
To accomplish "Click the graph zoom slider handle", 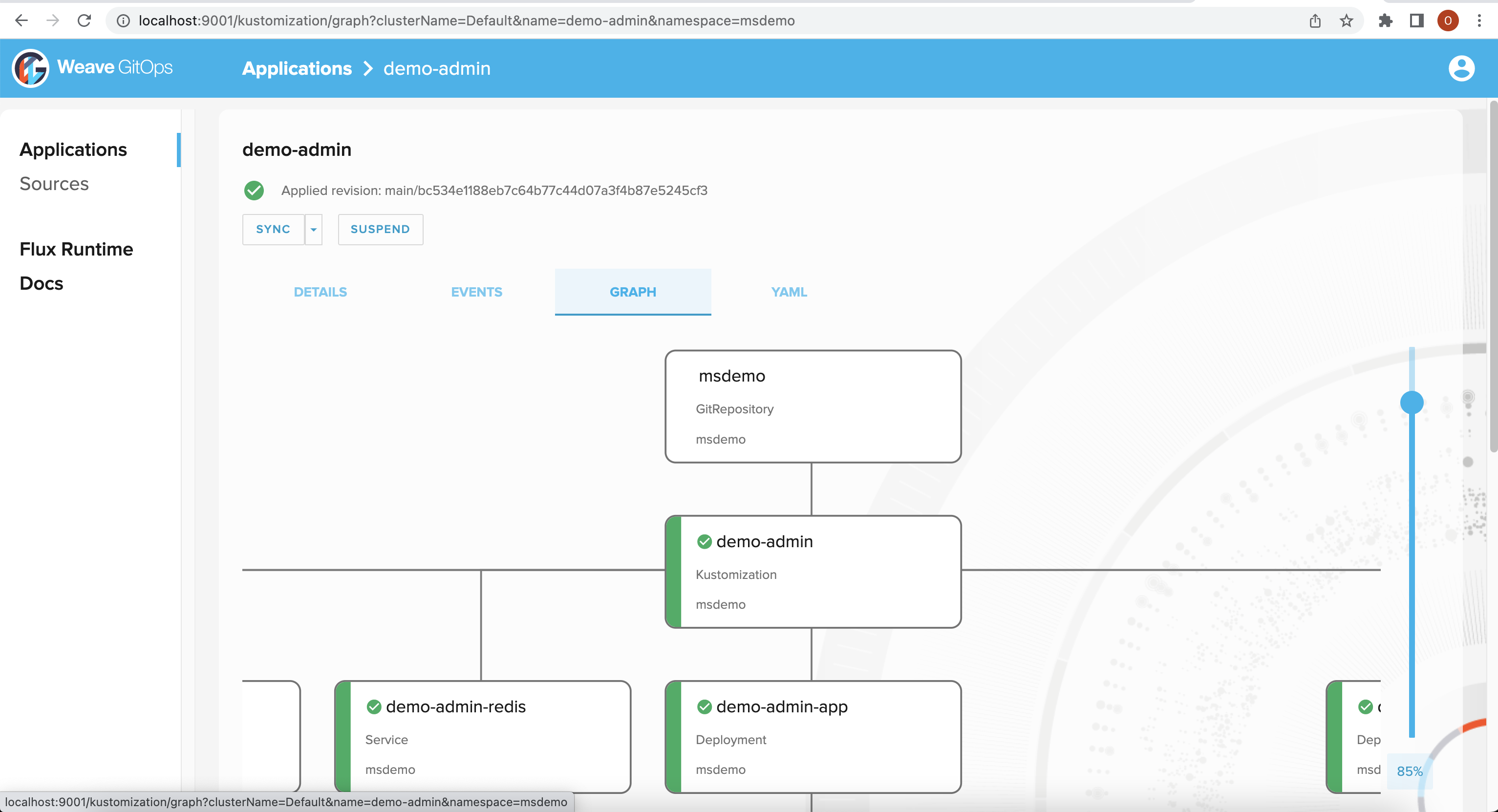I will tap(1412, 403).
